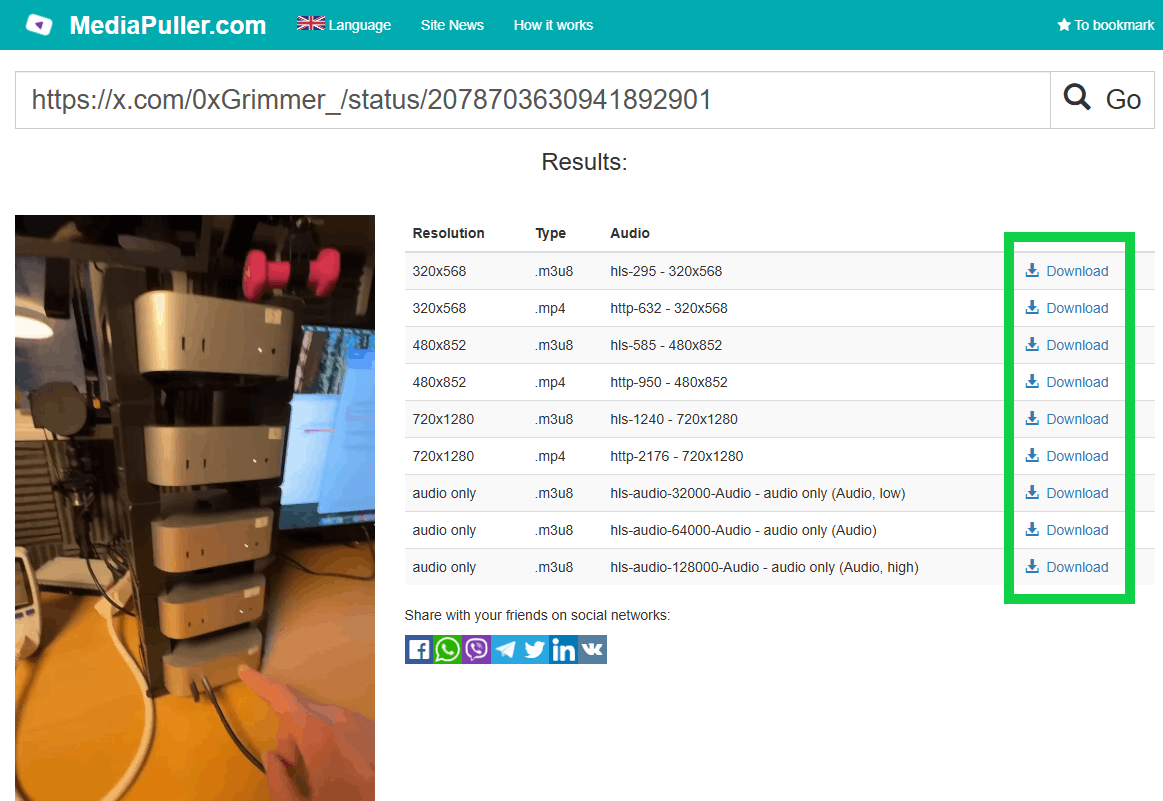
Task: Download the 320x568 .mp4 http-632 file
Action: coord(1067,308)
